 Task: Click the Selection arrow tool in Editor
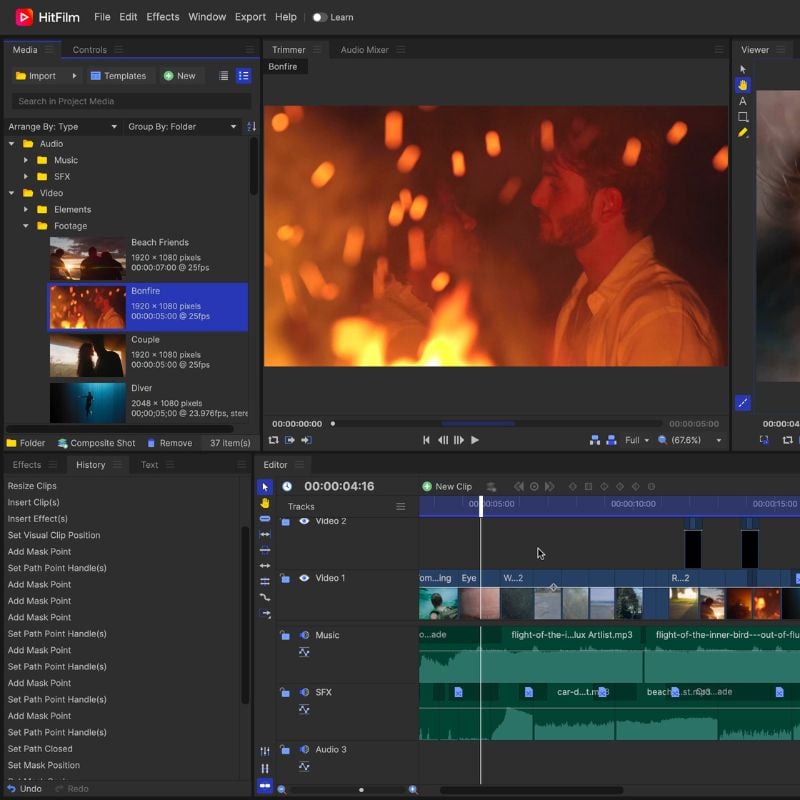pyautogui.click(x=265, y=487)
